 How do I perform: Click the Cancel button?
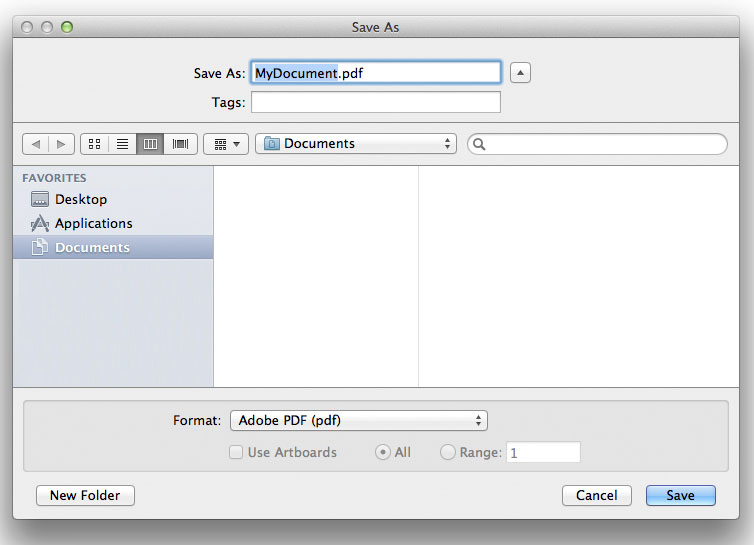597,495
